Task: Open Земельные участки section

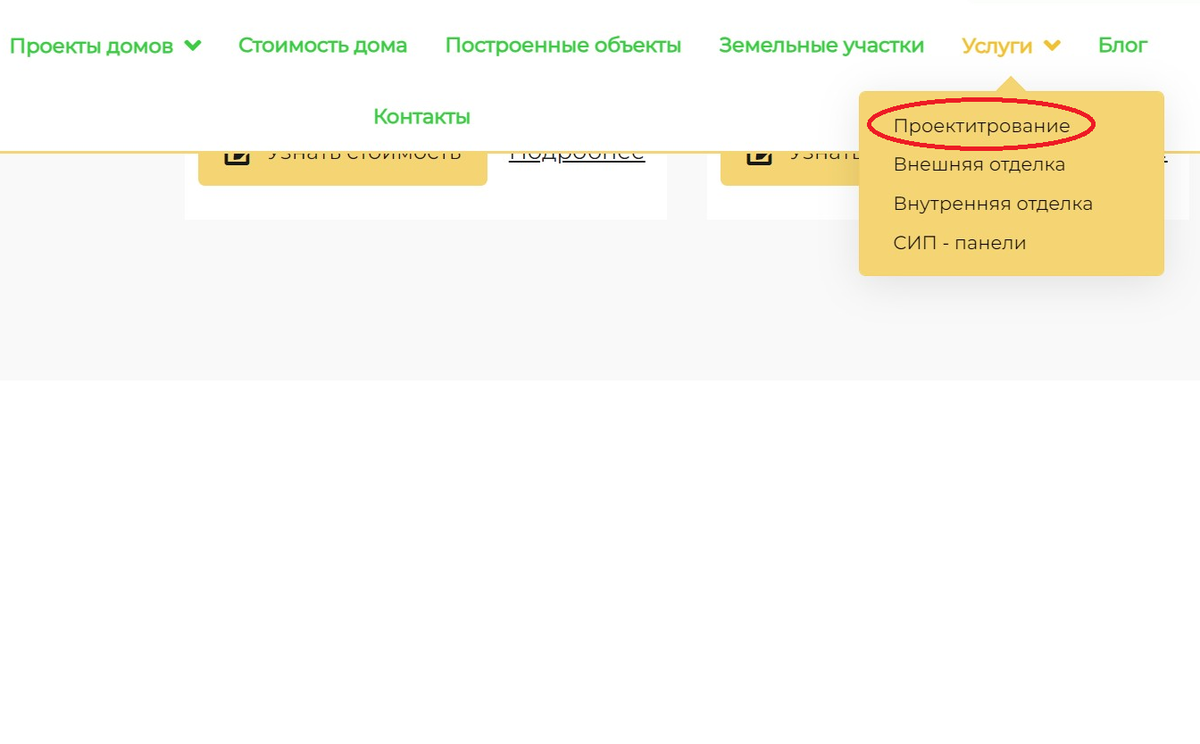Action: (821, 45)
